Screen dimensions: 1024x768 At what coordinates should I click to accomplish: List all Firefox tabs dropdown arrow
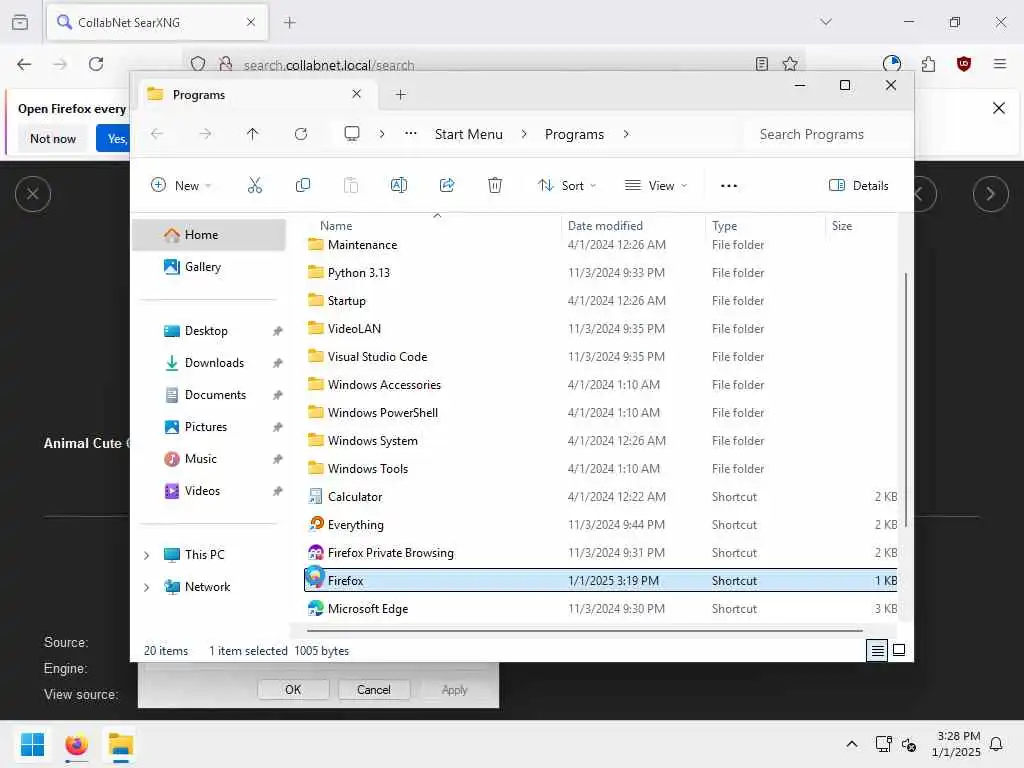(826, 22)
